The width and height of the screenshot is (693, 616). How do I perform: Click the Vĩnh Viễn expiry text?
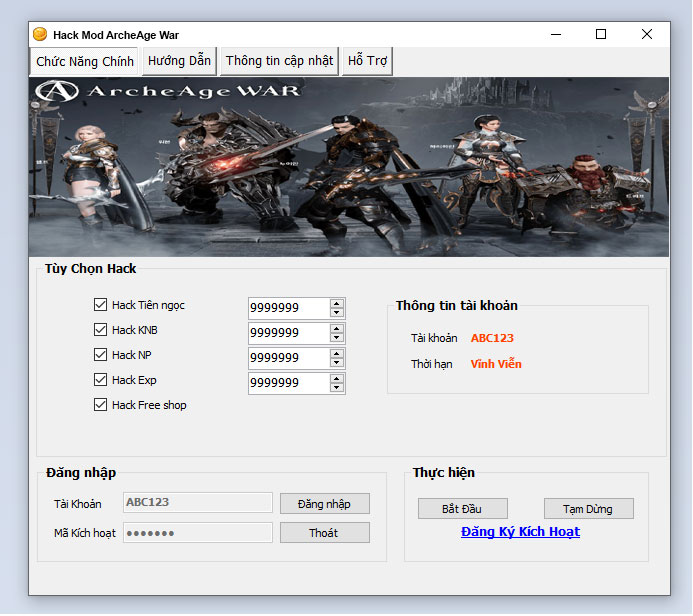click(496, 364)
